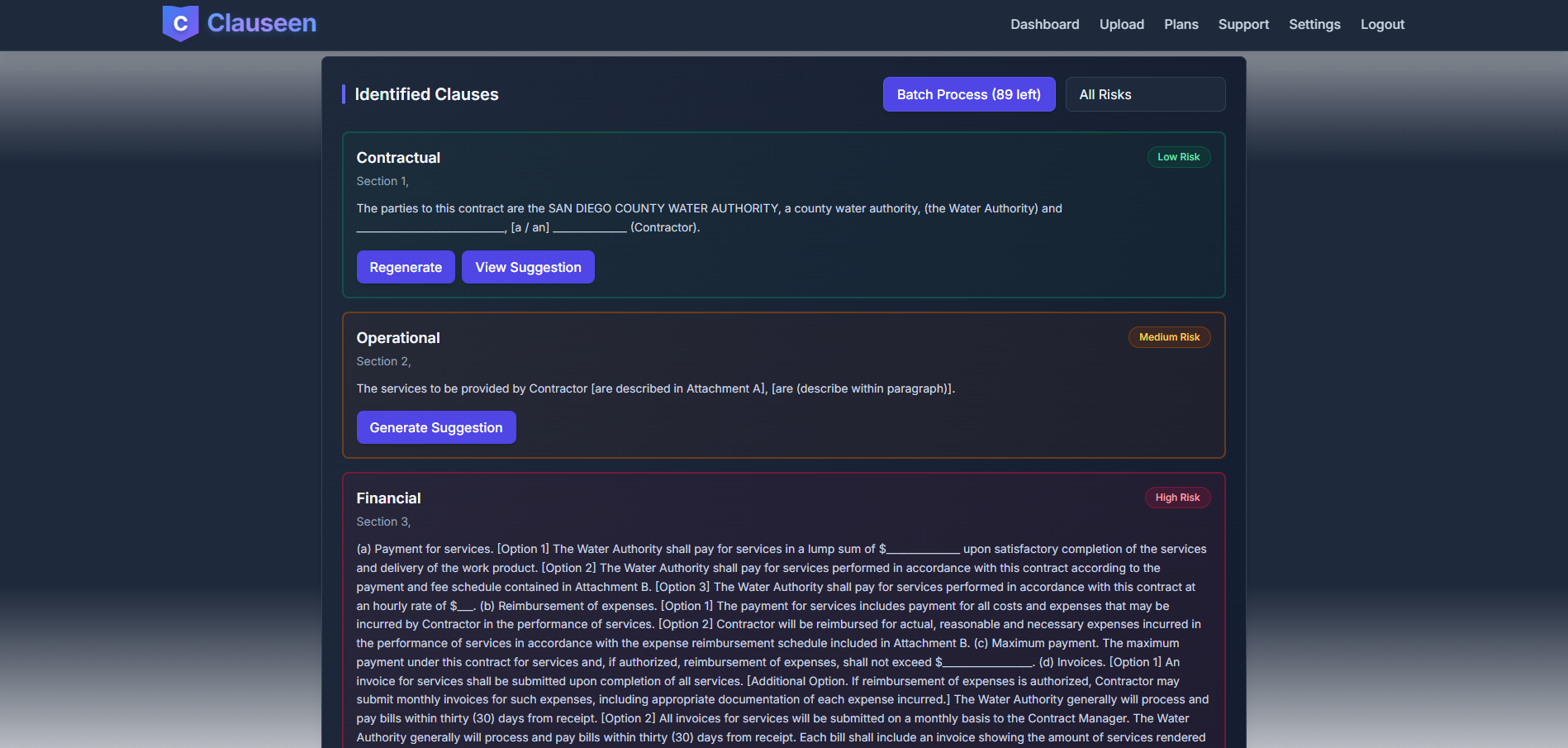Click the Medium Risk badge
The height and width of the screenshot is (748, 1568).
(x=1169, y=336)
